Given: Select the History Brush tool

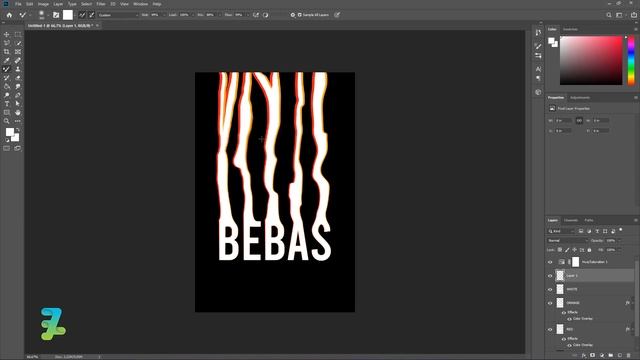Looking at the screenshot, I should click(x=7, y=78).
